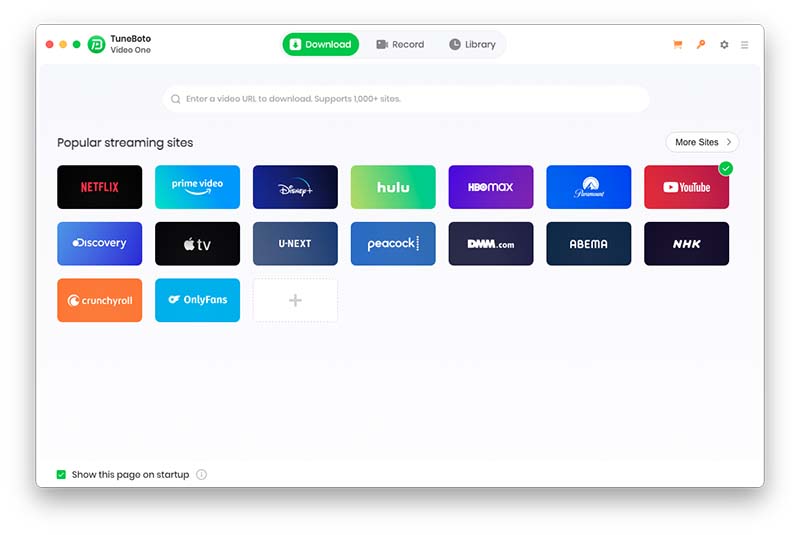Open the Paramount+ tile
This screenshot has width=800, height=535.
point(589,187)
